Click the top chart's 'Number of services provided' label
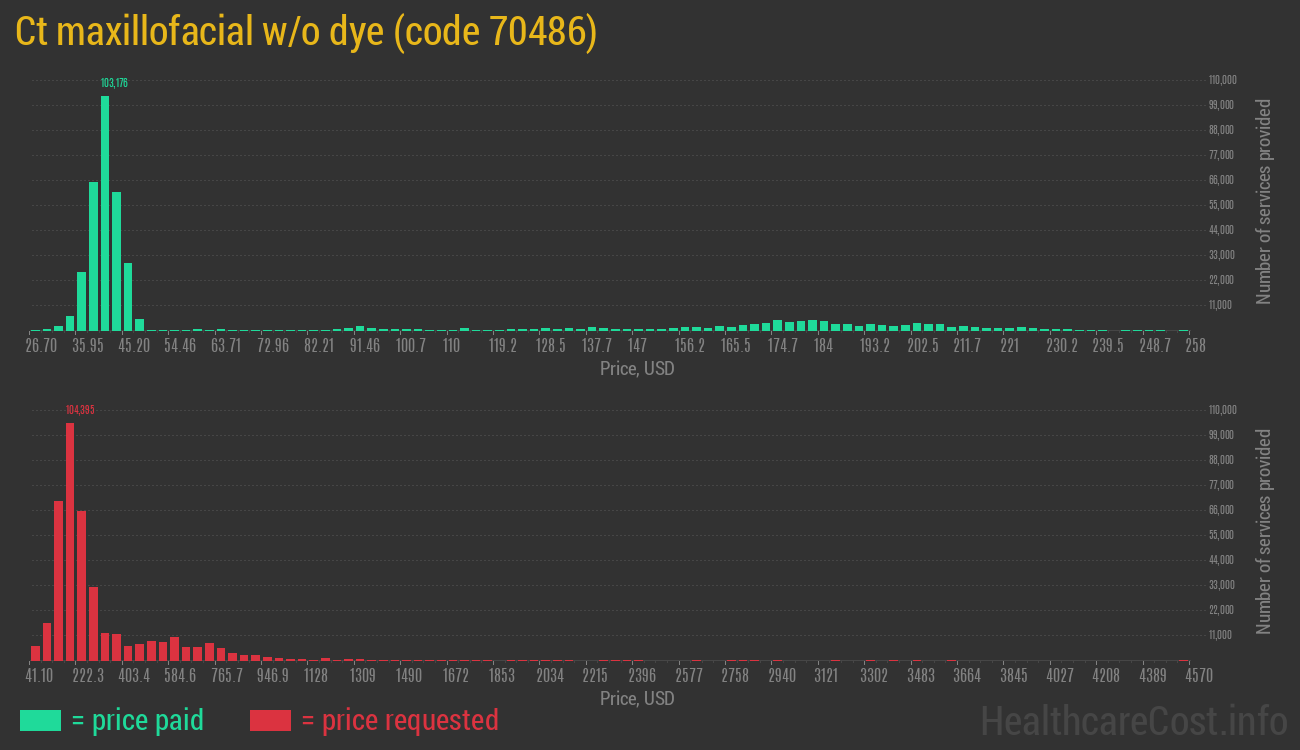Viewport: 1300px width, 750px height. [x=1264, y=201]
